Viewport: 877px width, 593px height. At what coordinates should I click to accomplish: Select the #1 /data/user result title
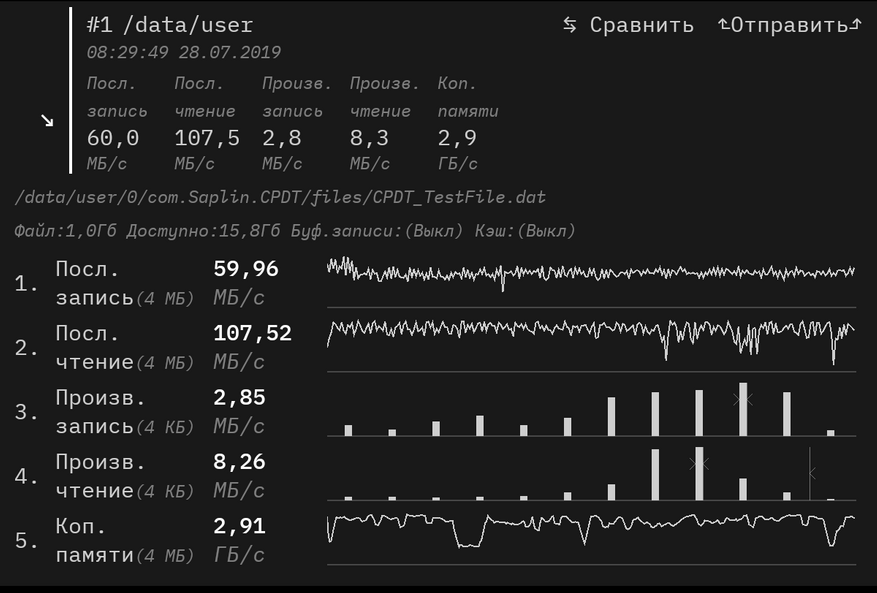169,25
